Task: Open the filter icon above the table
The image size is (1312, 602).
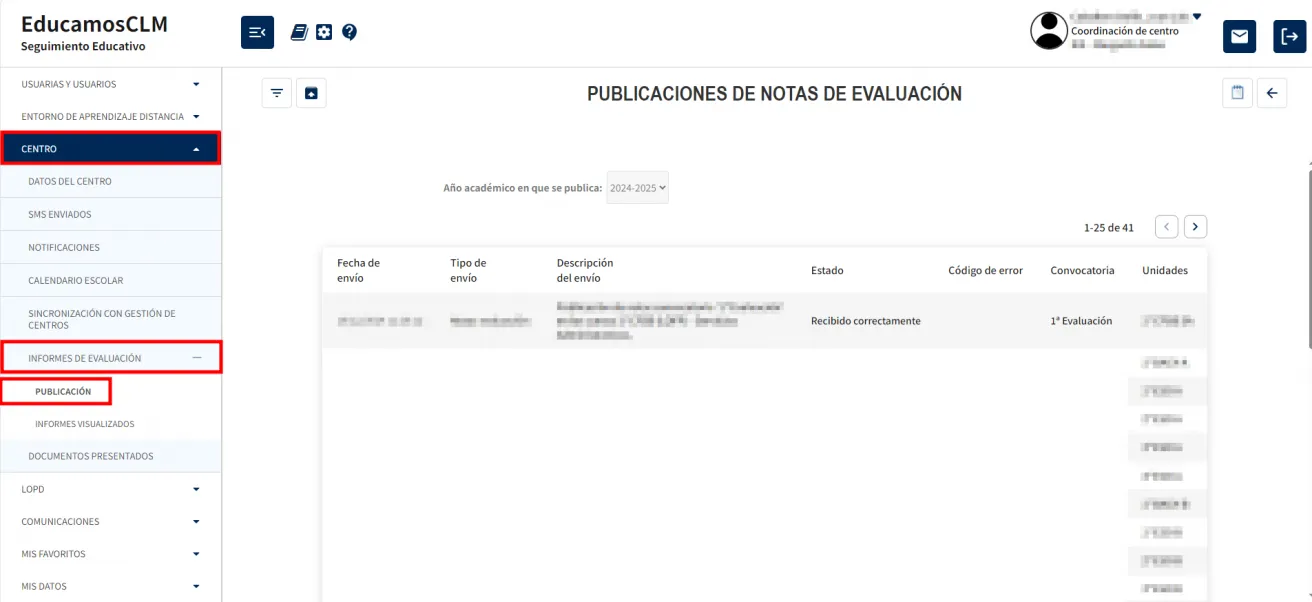Action: coord(276,92)
